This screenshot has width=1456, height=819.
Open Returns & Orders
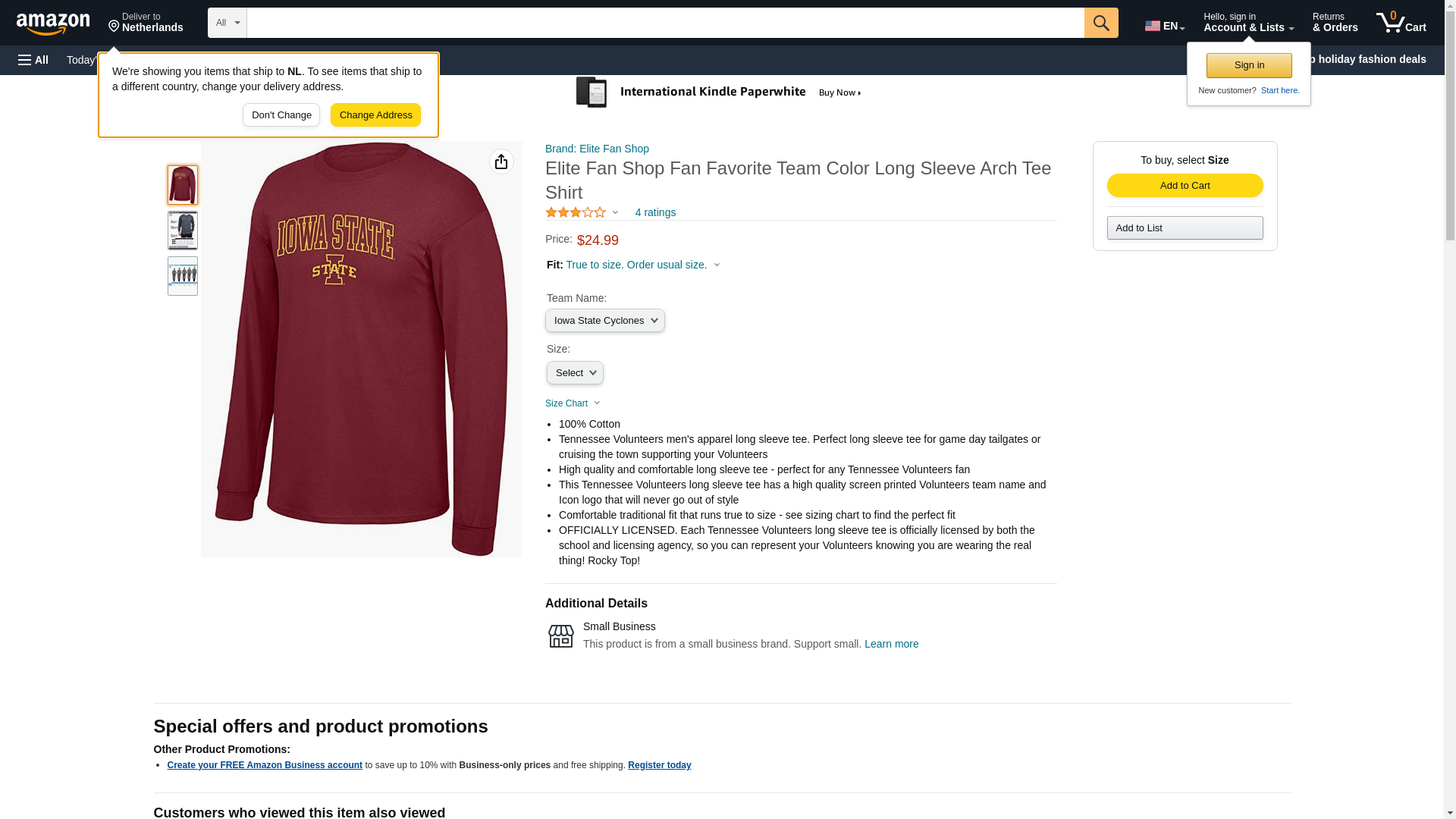click(1335, 23)
